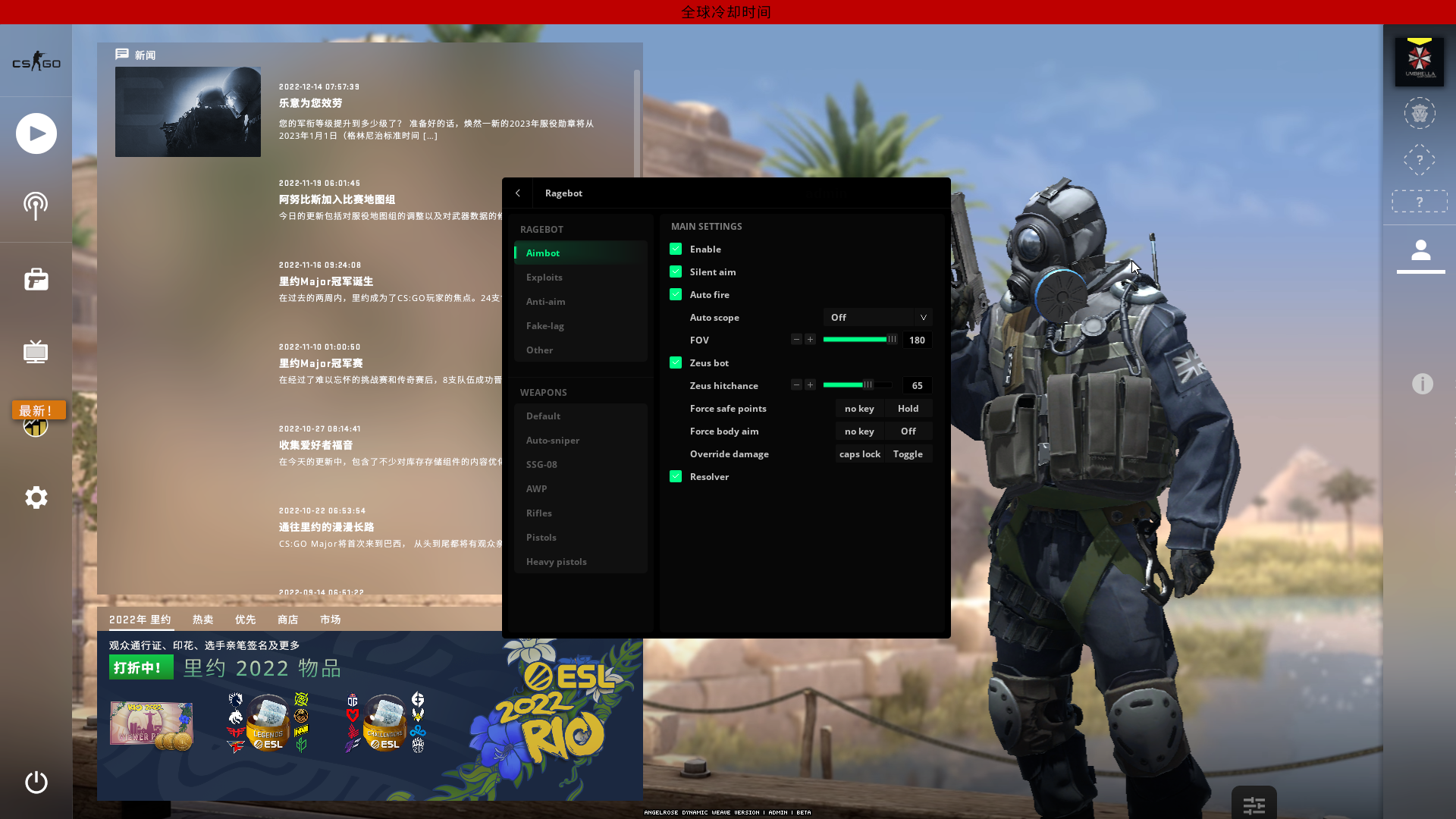The height and width of the screenshot is (819, 1456).
Task: Click the Ragebot back arrow button
Action: coord(518,193)
